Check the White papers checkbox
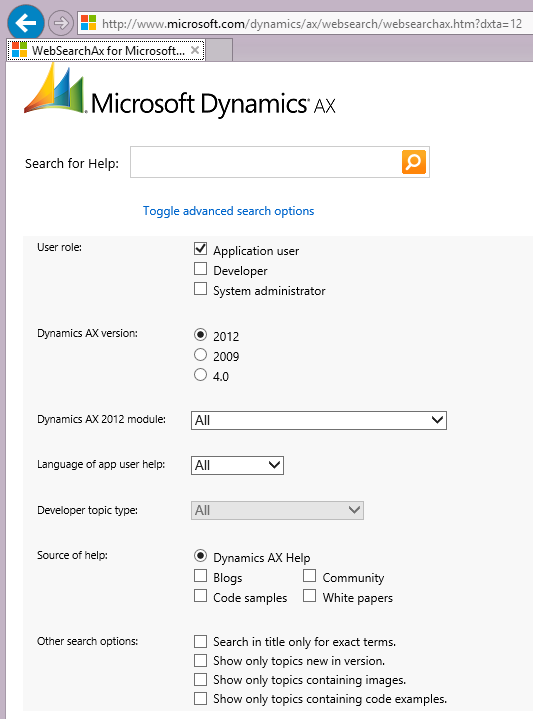This screenshot has width=533, height=719. pyautogui.click(x=310, y=596)
